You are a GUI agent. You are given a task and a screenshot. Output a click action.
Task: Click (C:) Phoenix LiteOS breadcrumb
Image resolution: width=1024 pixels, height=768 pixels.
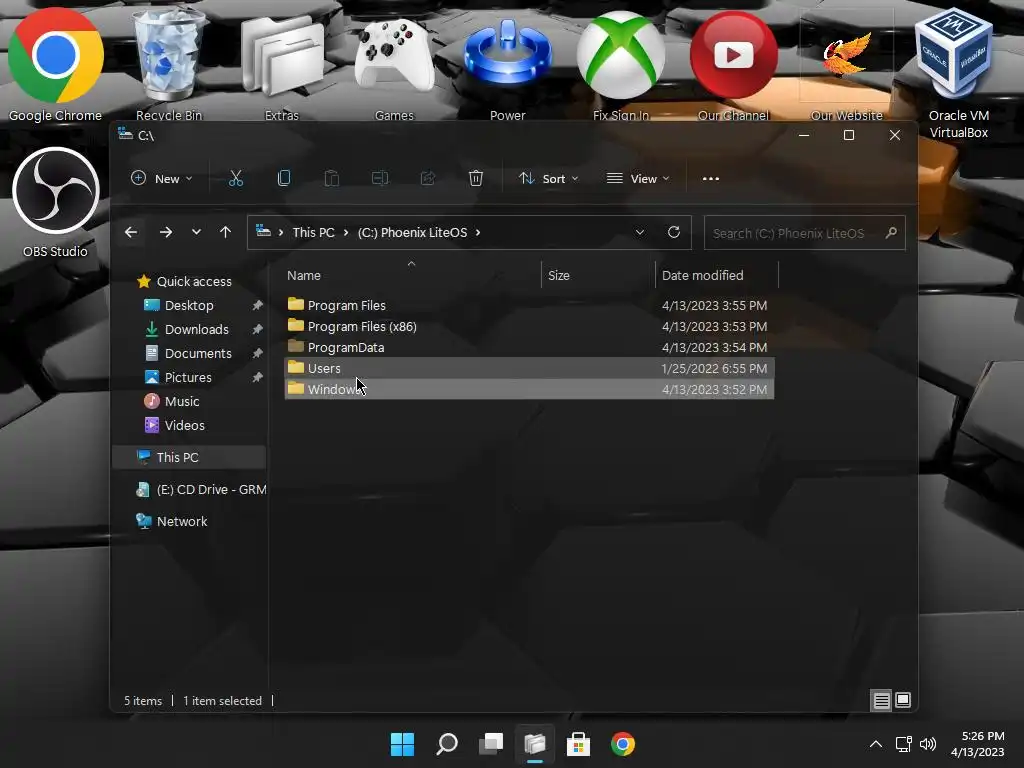412,232
